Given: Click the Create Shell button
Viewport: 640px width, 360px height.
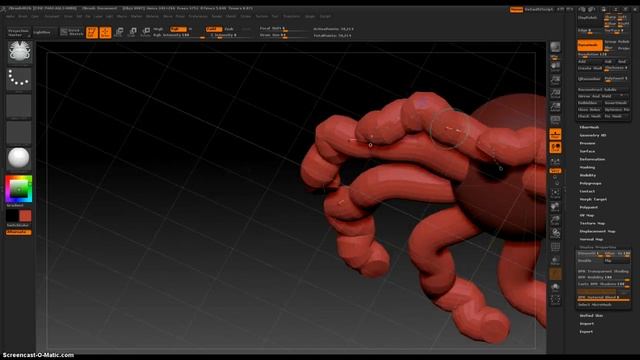Looking at the screenshot, I should click(x=590, y=68).
